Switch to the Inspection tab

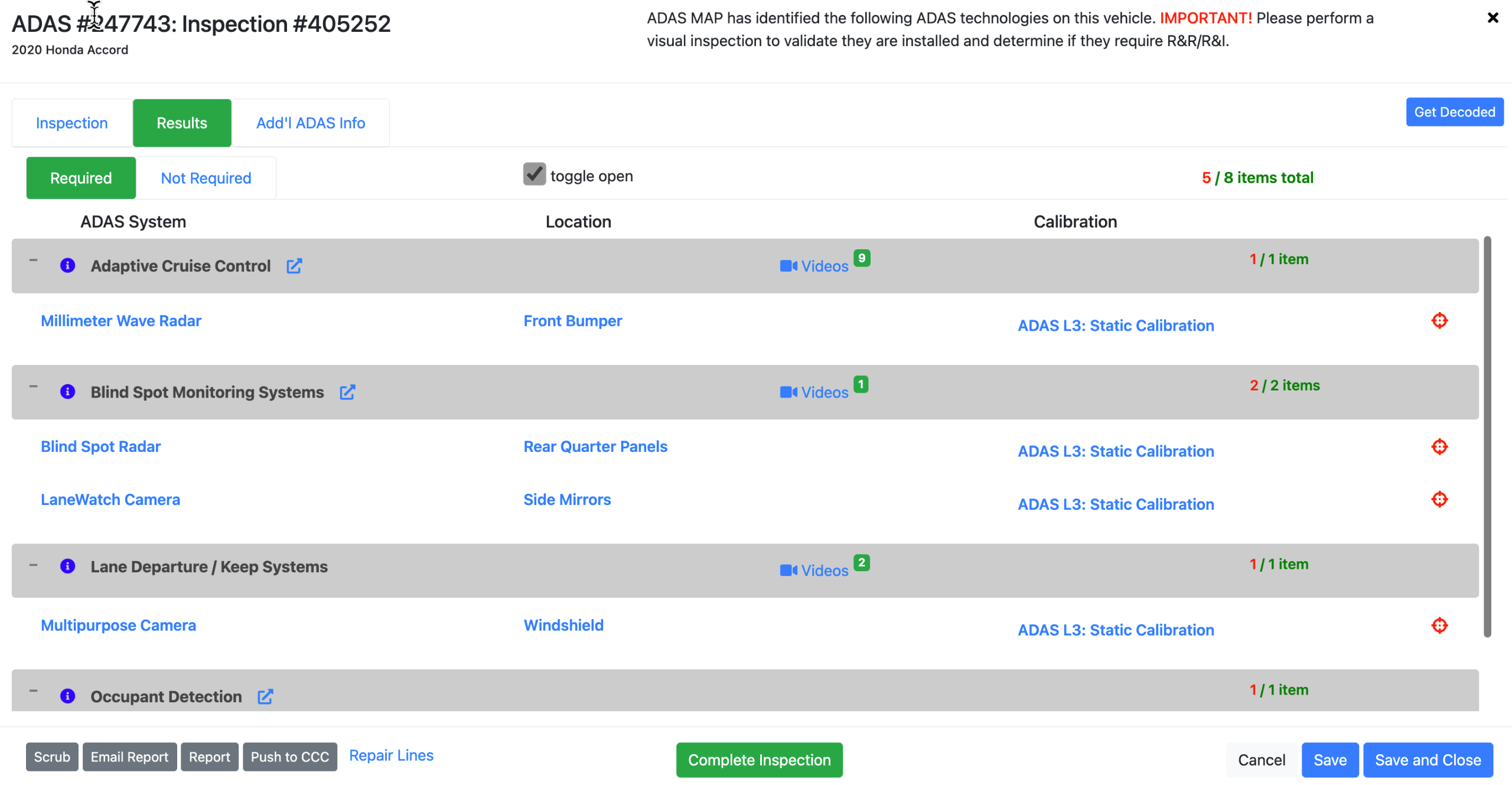tap(71, 123)
